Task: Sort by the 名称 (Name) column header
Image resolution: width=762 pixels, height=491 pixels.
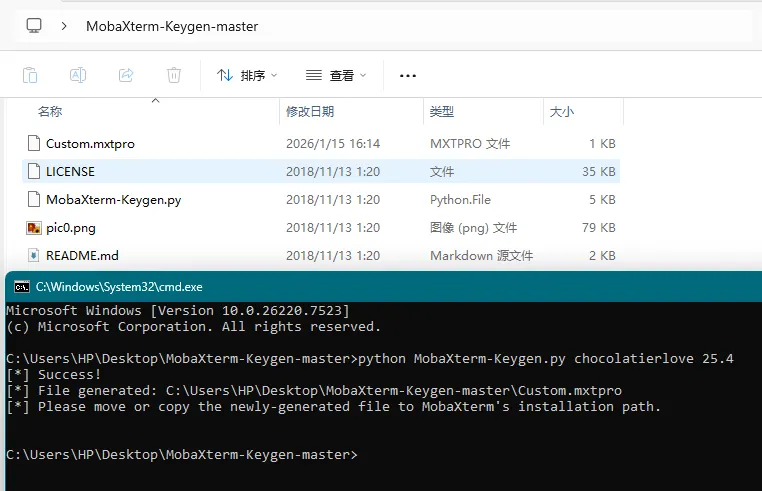Action: pos(50,112)
